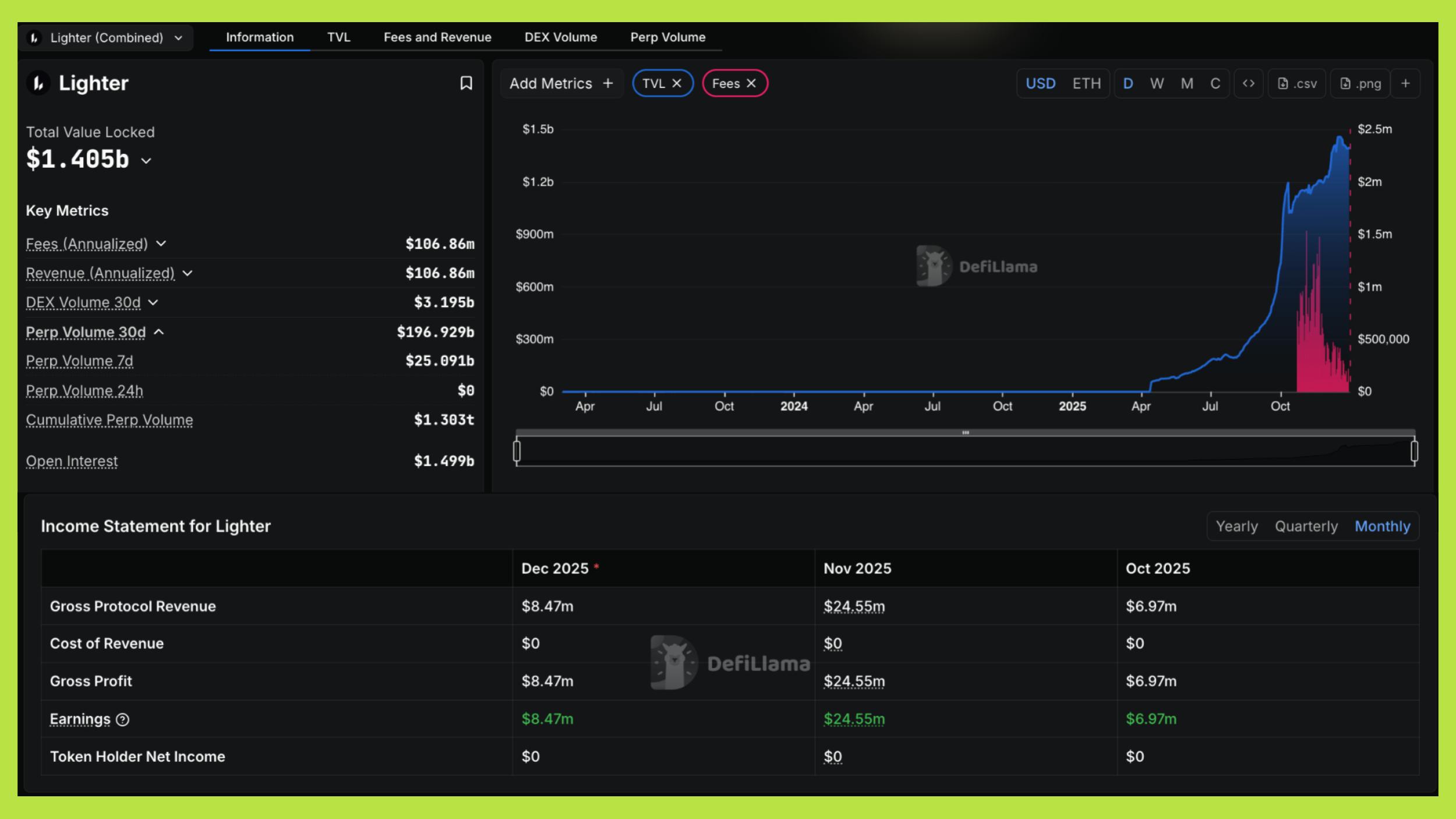Click the embed code icon
Screen dimensions: 1456x819
1248,83
